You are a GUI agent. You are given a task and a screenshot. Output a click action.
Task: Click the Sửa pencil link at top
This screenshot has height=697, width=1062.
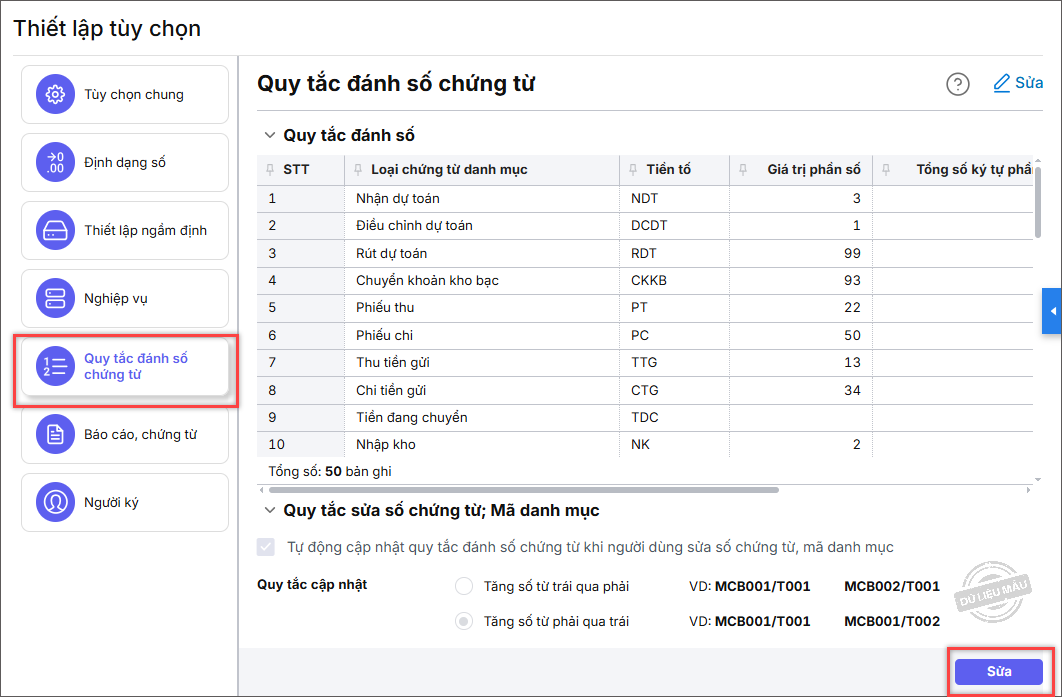(x=1018, y=83)
